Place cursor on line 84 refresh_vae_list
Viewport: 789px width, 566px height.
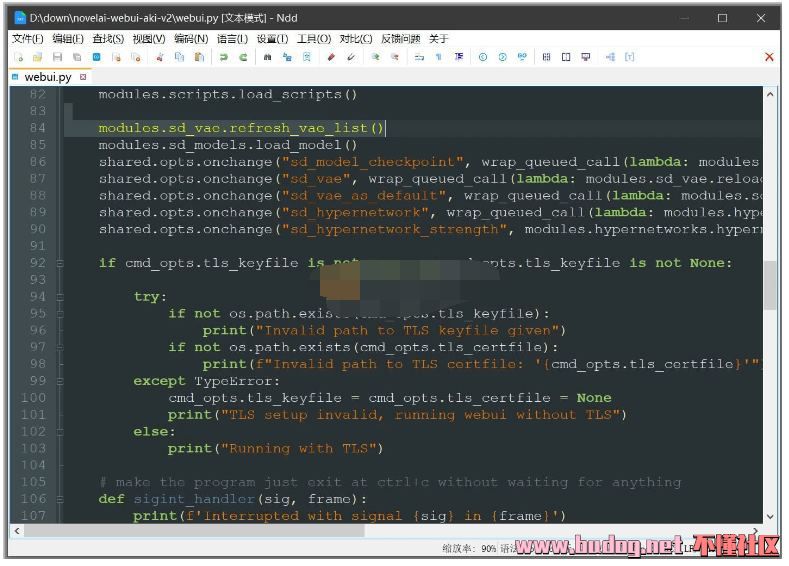(x=300, y=128)
